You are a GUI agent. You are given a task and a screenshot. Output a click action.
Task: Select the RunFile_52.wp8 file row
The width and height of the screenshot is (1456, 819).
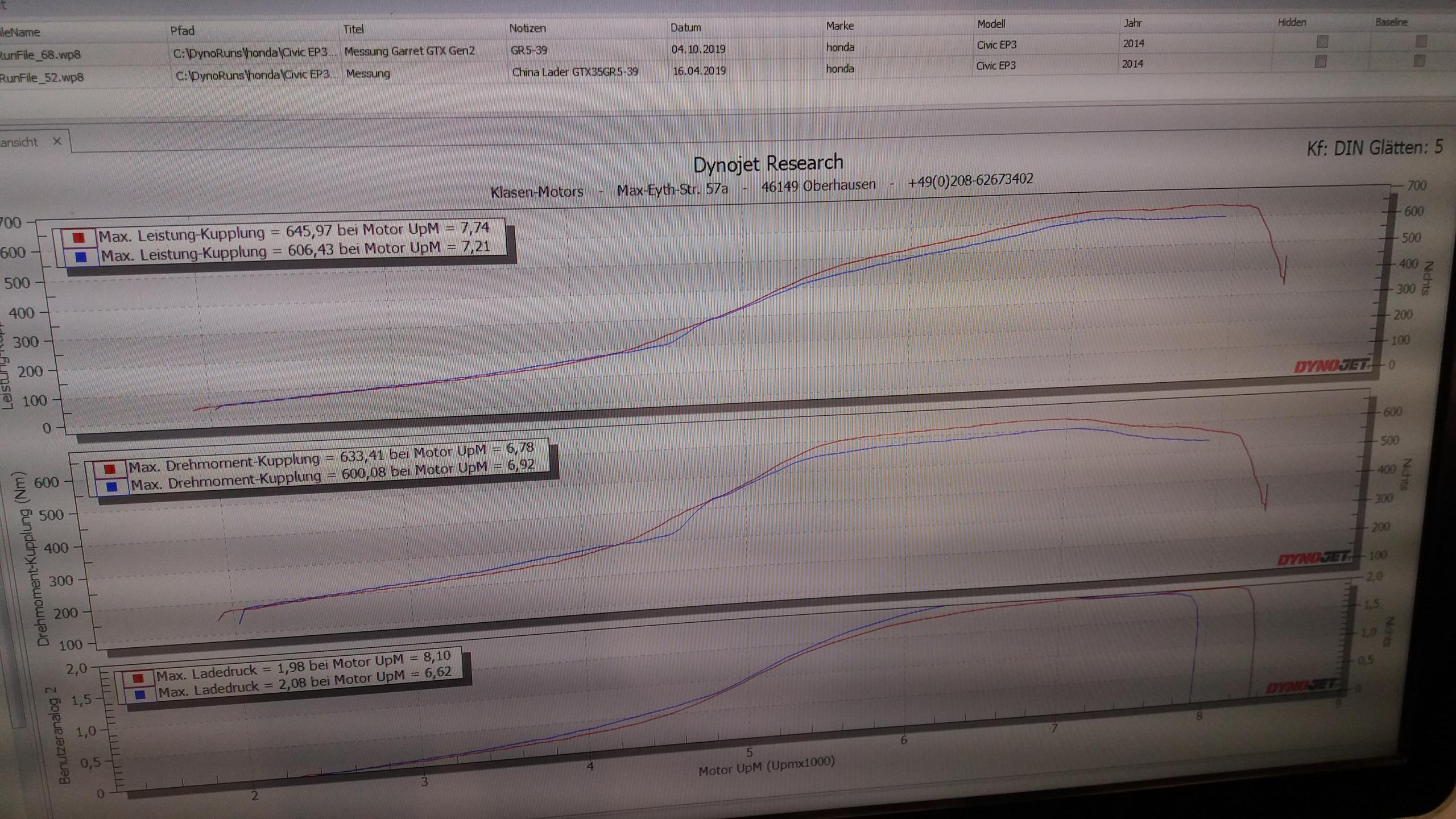pos(728,71)
